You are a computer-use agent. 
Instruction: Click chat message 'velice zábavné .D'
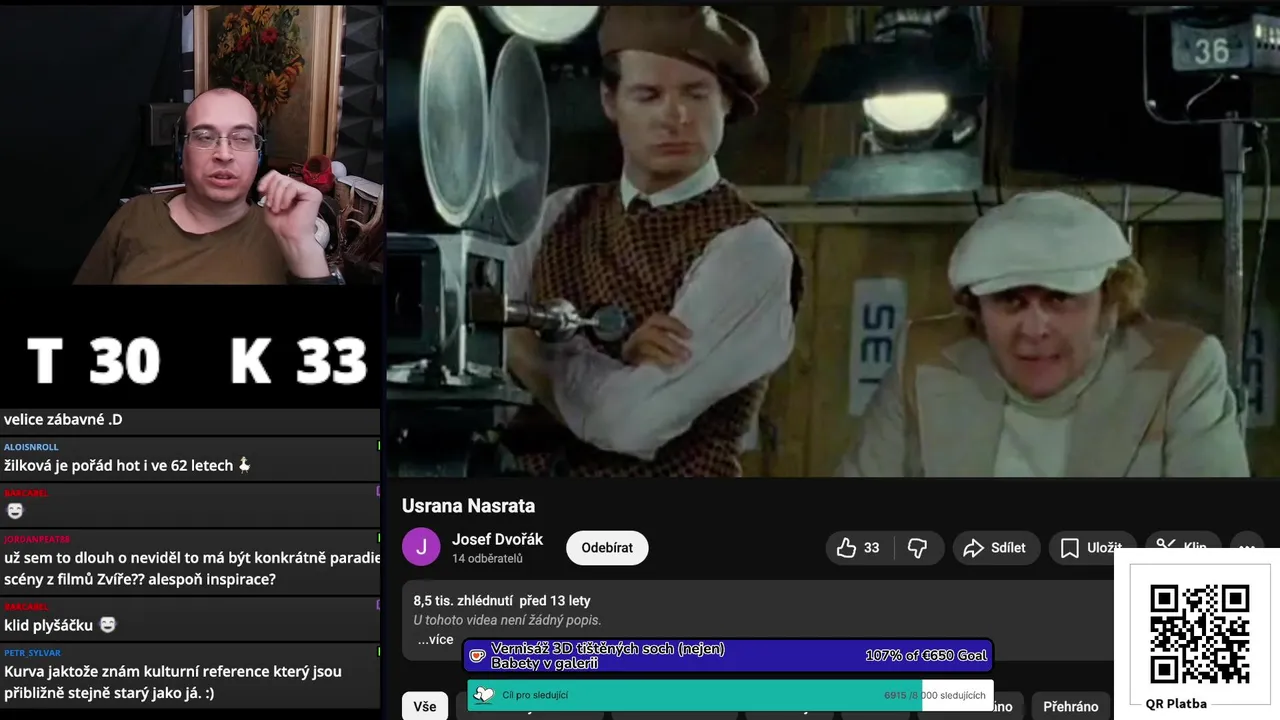pyautogui.click(x=63, y=420)
